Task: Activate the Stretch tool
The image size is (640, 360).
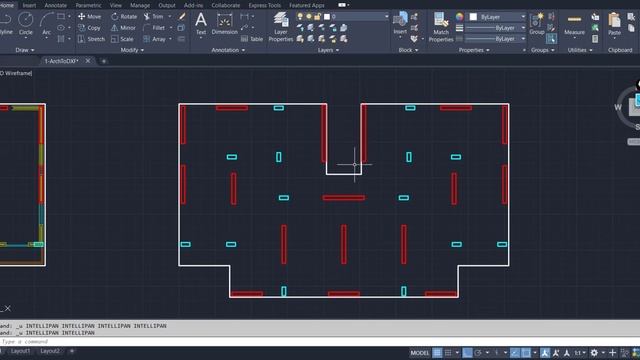Action: click(x=91, y=39)
